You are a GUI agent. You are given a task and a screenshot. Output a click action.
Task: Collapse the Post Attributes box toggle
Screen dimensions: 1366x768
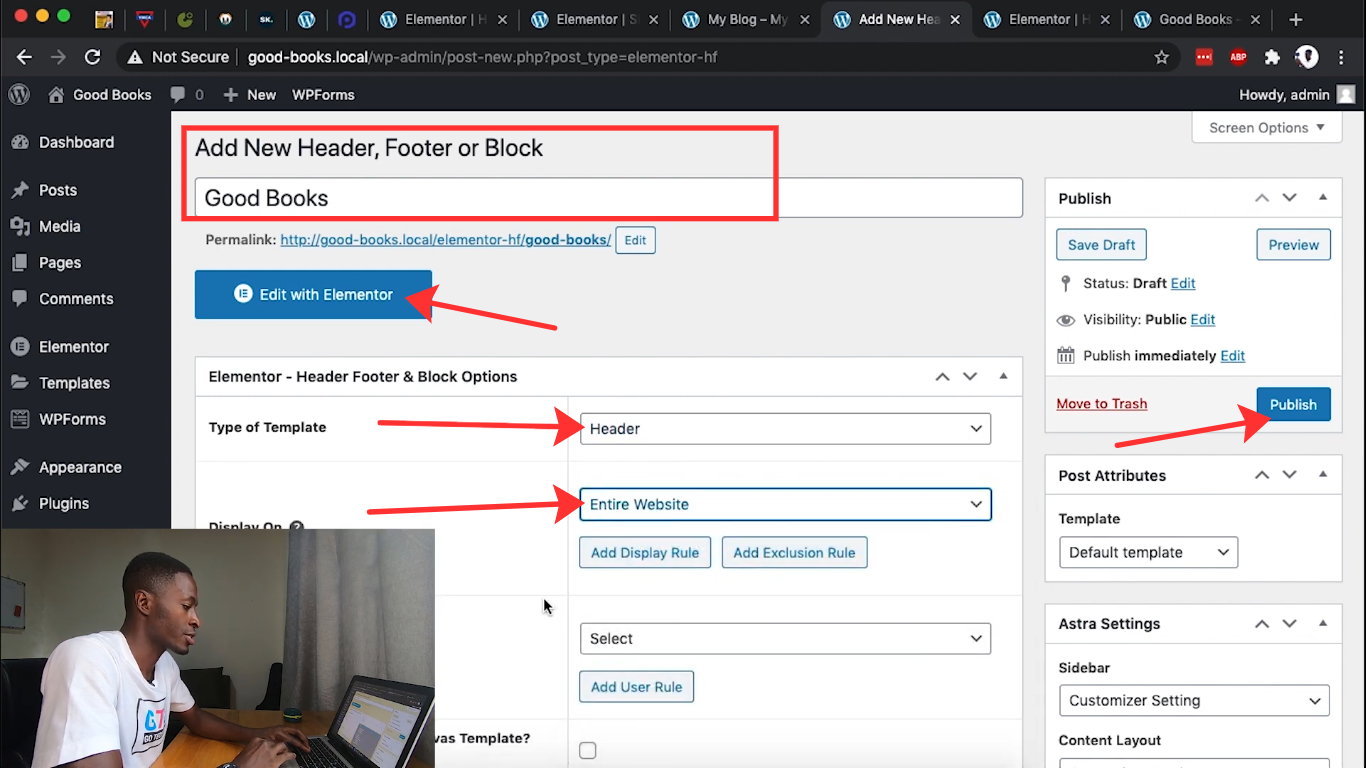(x=1323, y=475)
